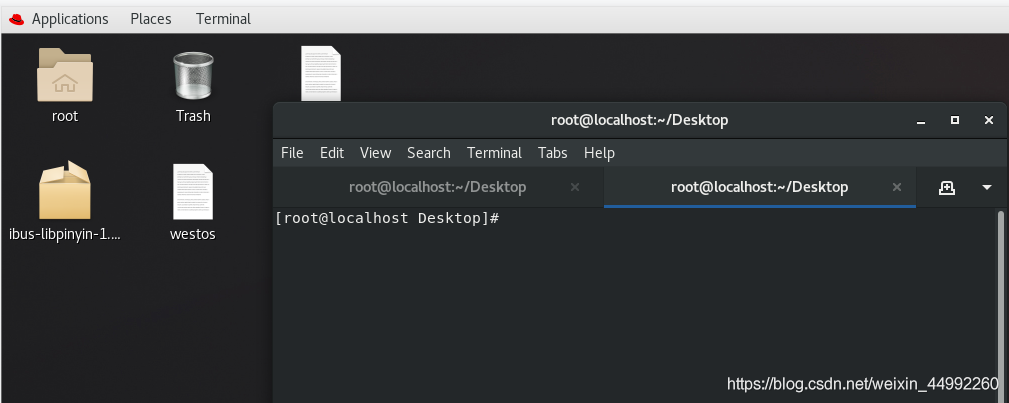Viewport: 1009px width, 403px height.
Task: Open the terminal Edit menu
Action: click(332, 153)
